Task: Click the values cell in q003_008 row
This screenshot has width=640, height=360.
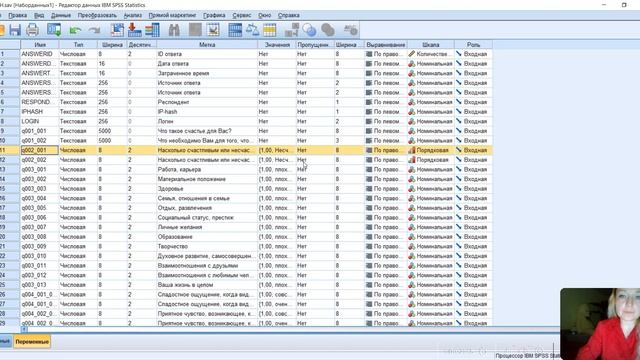Action: (x=277, y=237)
